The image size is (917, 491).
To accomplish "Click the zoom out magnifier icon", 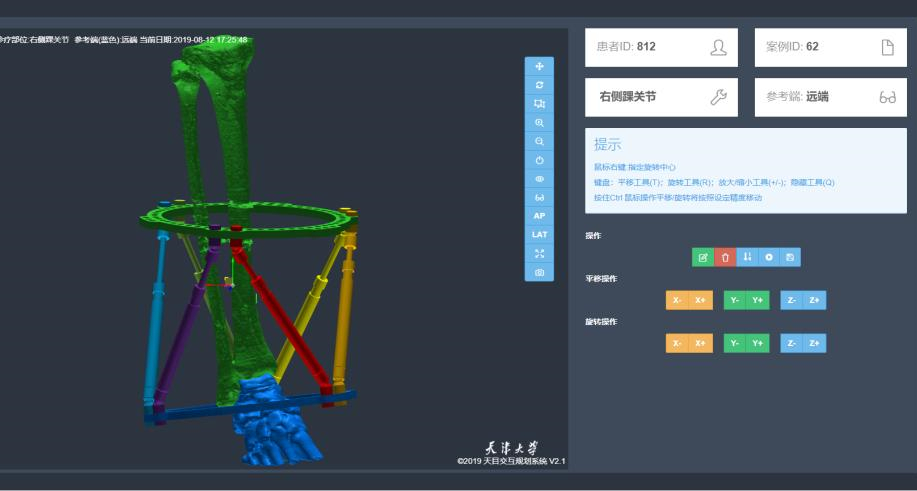I will (x=539, y=141).
